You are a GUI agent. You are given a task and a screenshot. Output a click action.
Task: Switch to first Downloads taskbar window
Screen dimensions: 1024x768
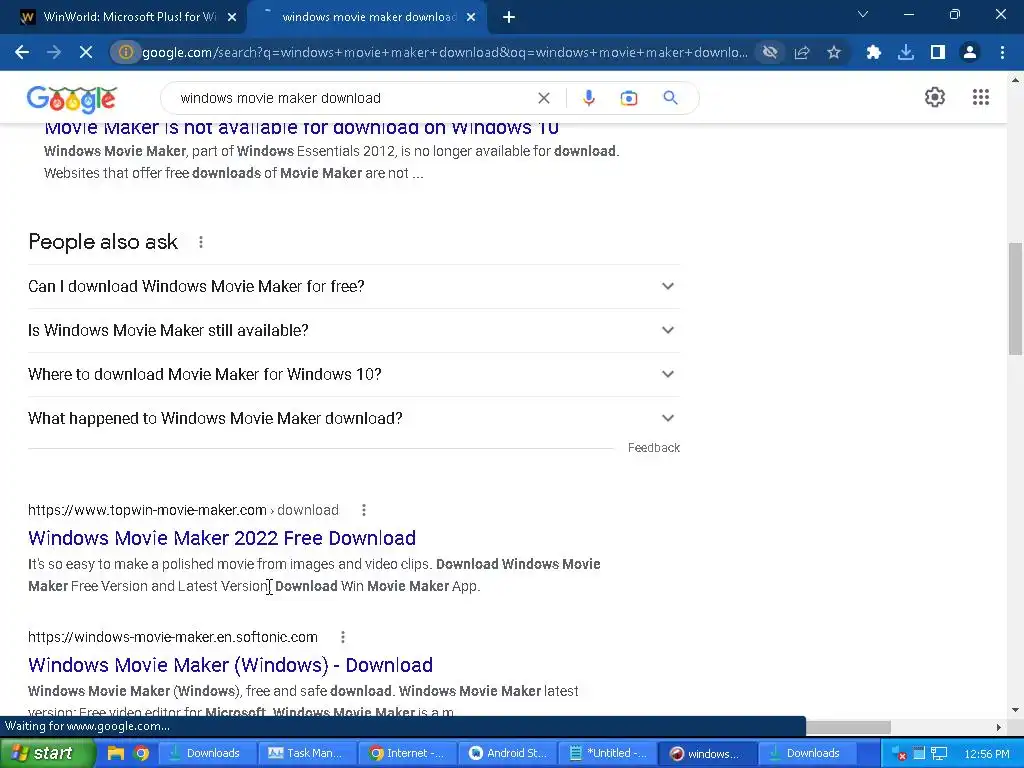point(206,754)
